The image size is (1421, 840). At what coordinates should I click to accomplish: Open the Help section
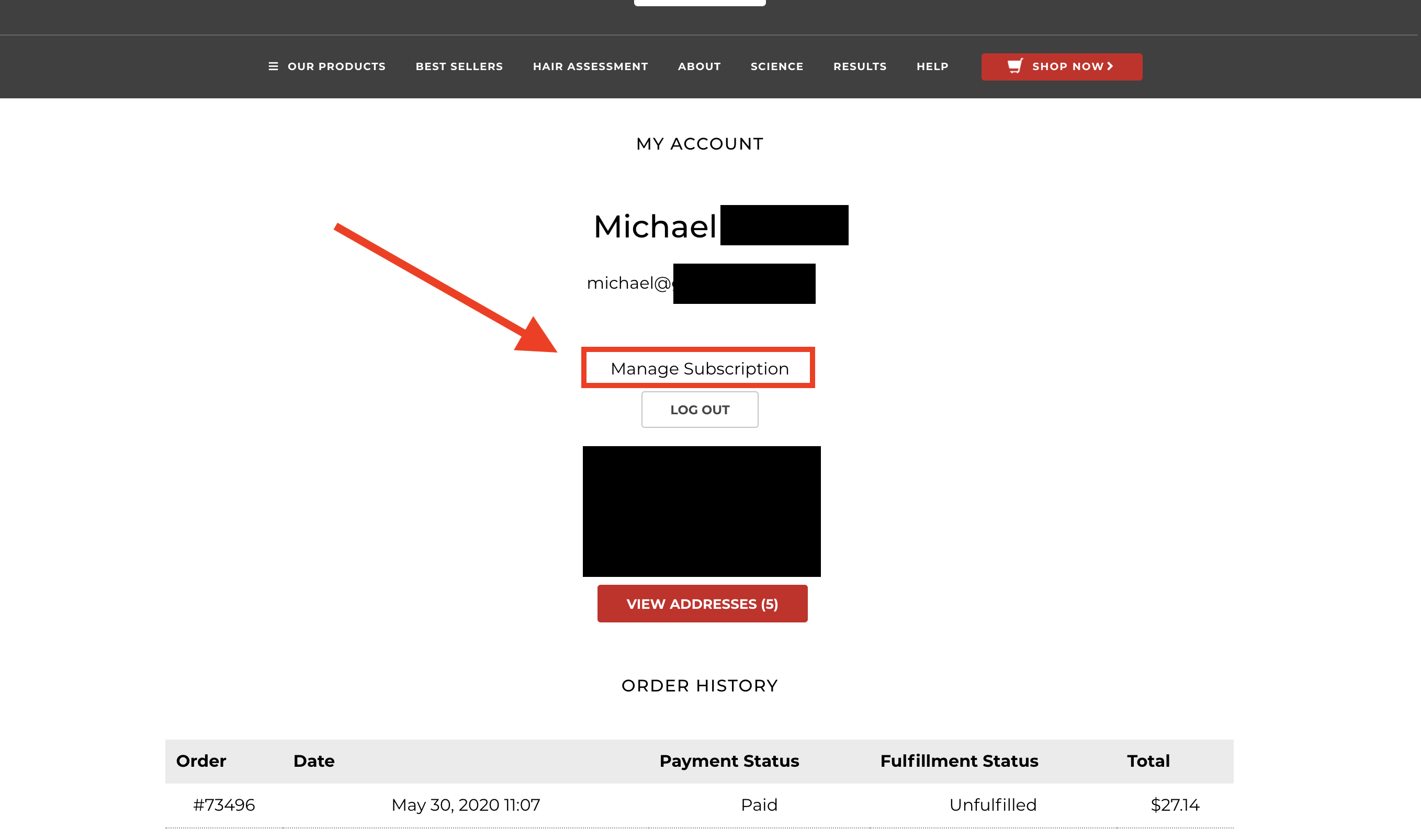[932, 66]
